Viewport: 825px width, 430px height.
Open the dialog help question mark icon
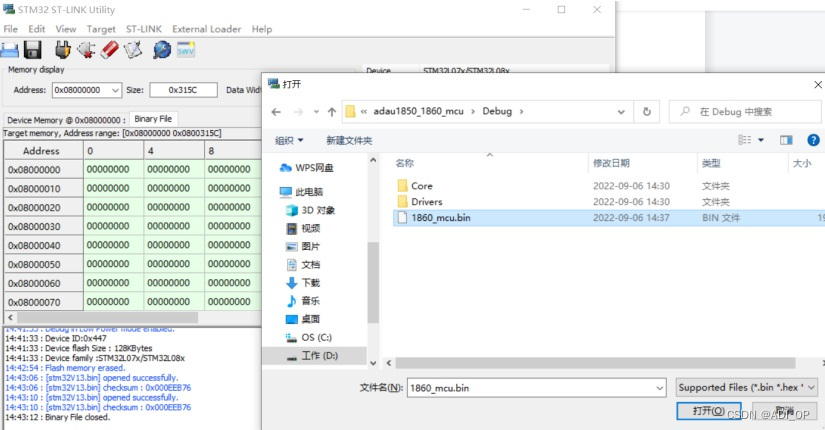coord(813,140)
